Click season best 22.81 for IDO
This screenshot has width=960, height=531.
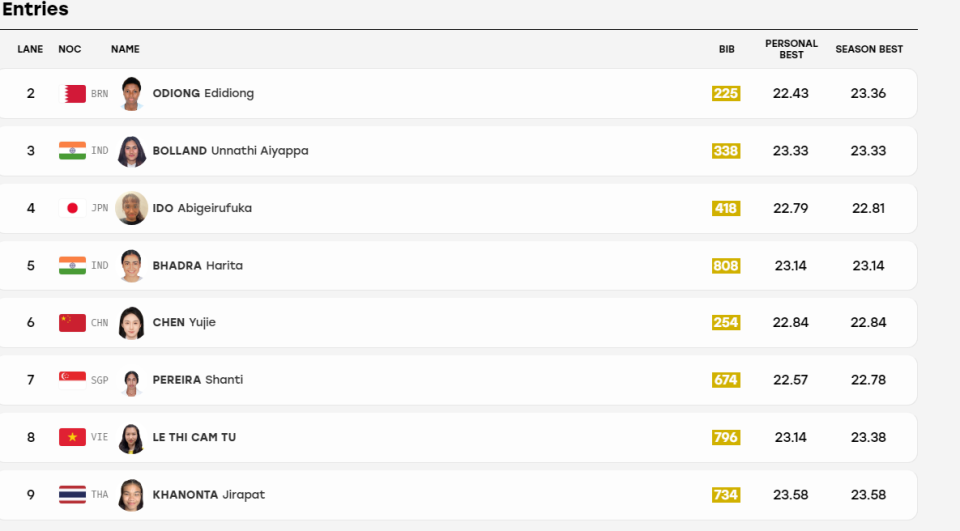[868, 208]
